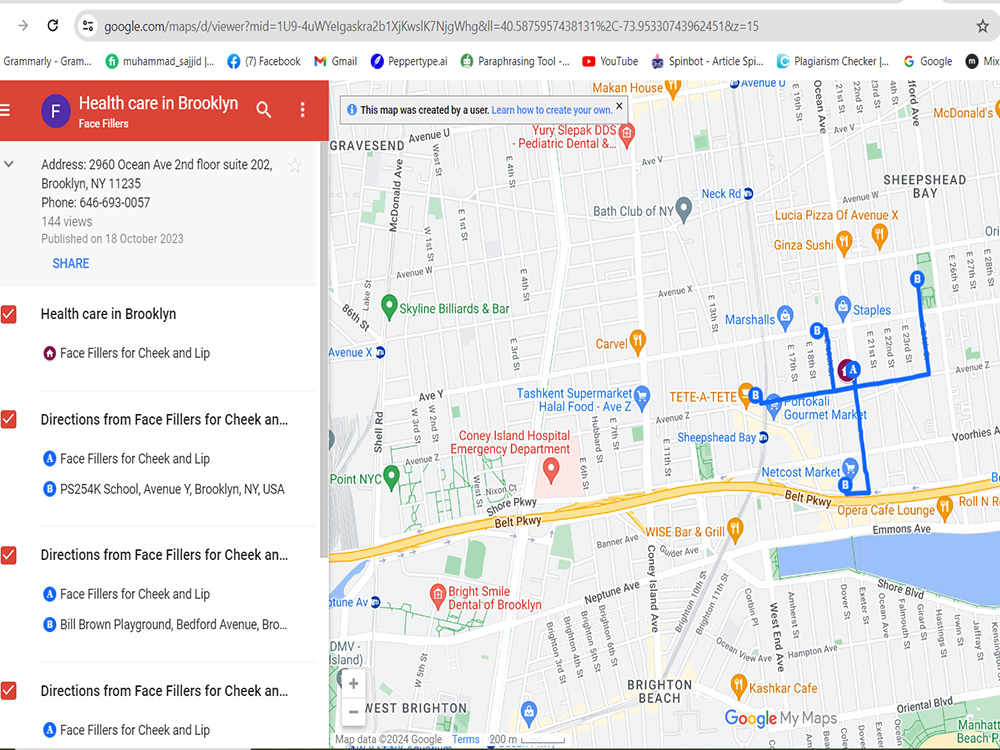Click the Bright Smile Dental pin
This screenshot has height=750, width=1000.
(437, 596)
